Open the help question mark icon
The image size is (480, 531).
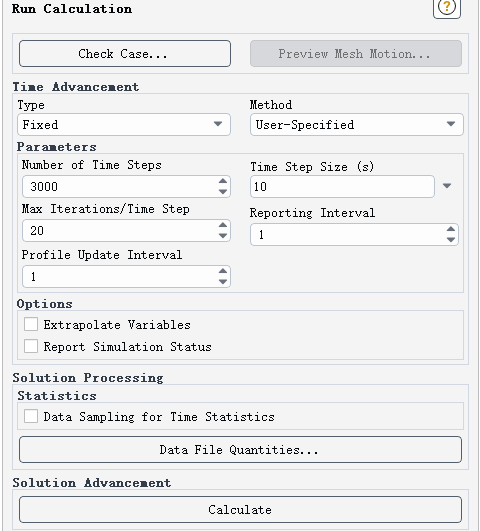tap(446, 7)
